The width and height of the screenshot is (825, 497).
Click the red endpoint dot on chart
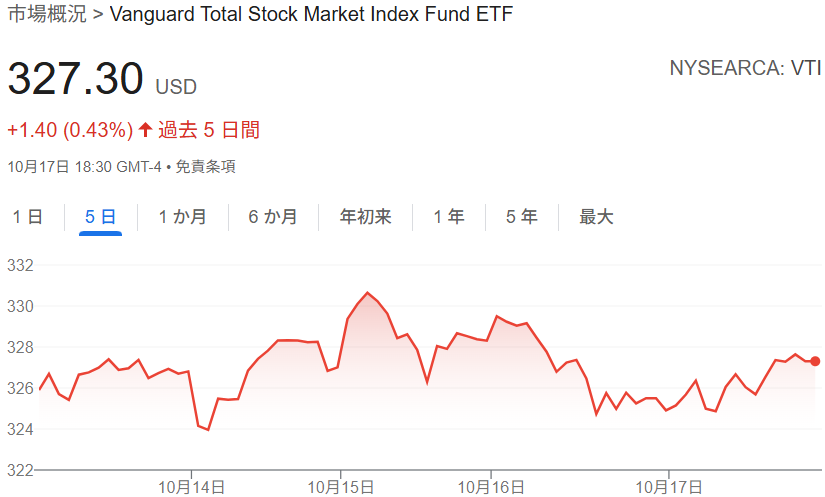pyautogui.click(x=815, y=361)
